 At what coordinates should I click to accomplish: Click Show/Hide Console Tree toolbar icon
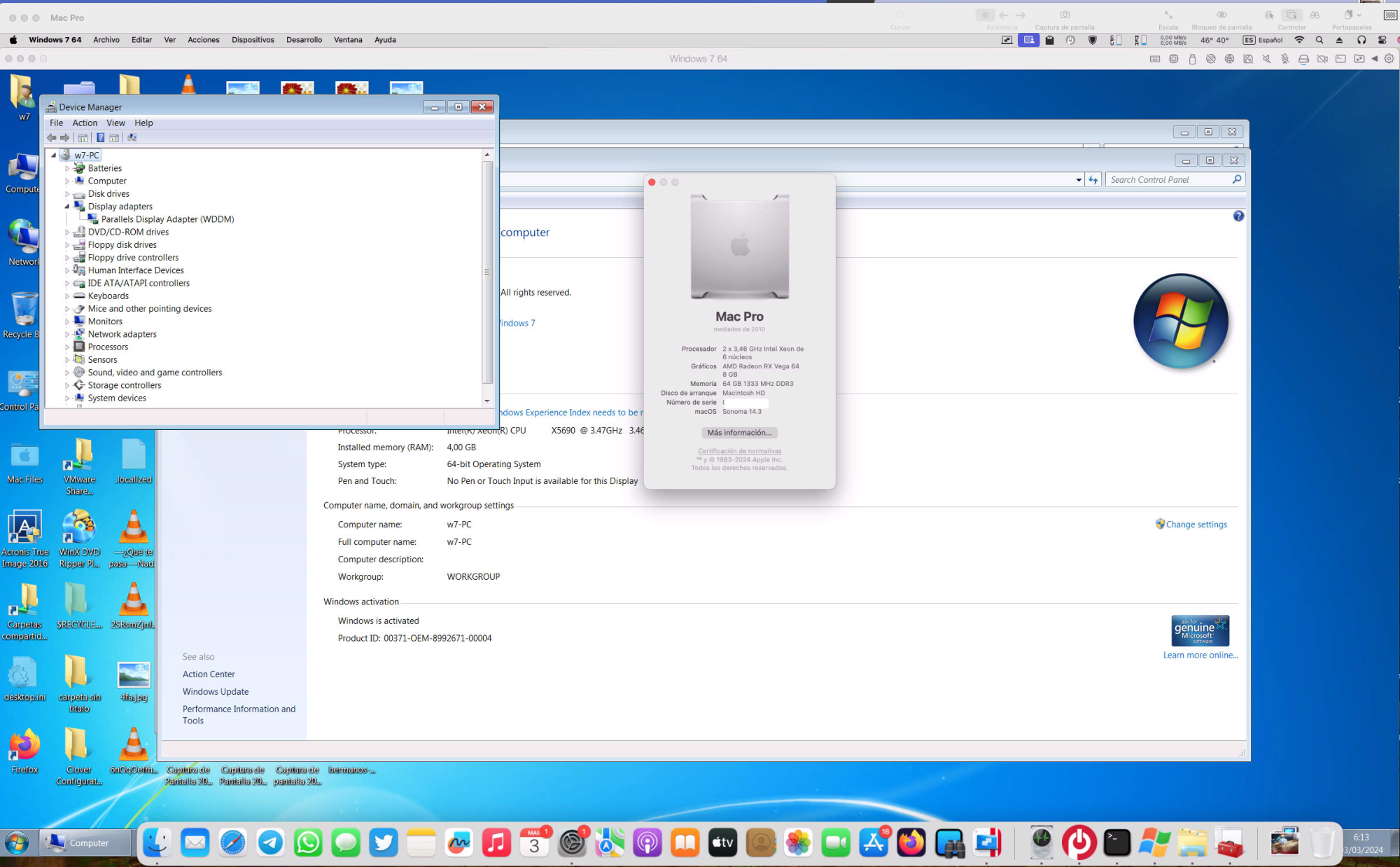pos(83,138)
